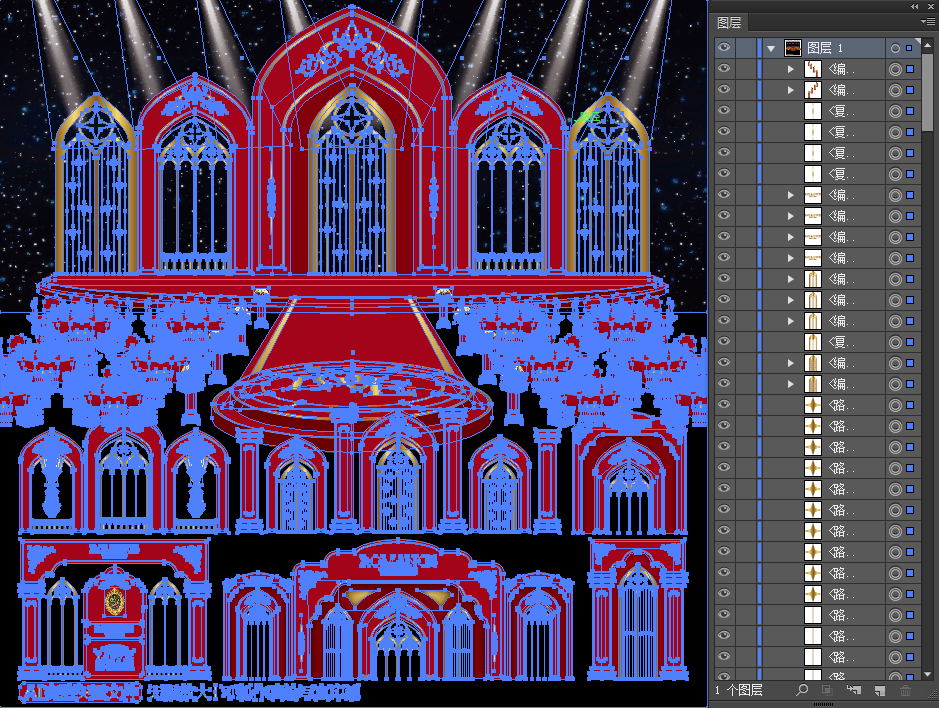Click the ascending red bars thumbnail
This screenshot has height=708, width=939.
point(813,90)
